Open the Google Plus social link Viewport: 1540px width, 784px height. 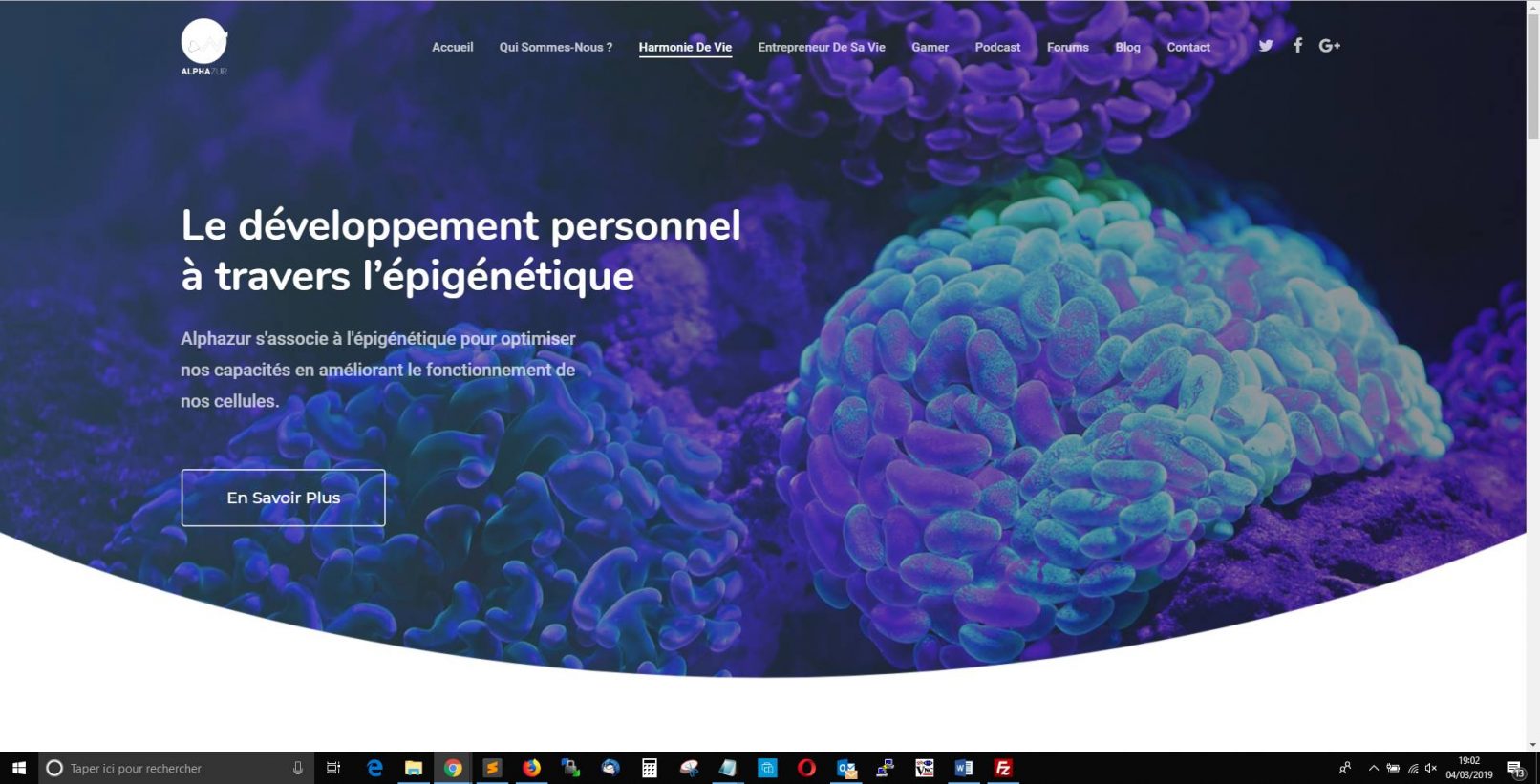pyautogui.click(x=1329, y=46)
